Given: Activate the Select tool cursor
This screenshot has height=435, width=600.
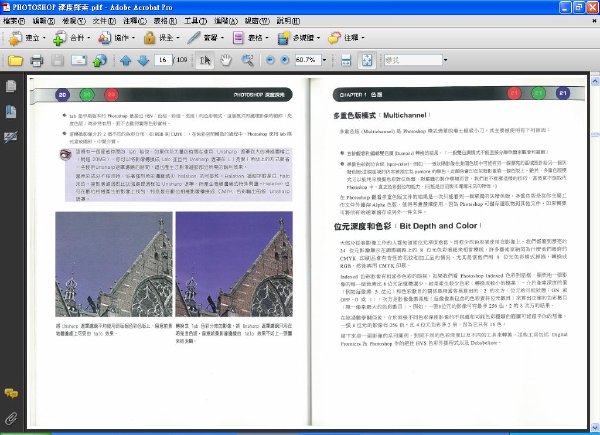Looking at the screenshot, I should [x=205, y=60].
